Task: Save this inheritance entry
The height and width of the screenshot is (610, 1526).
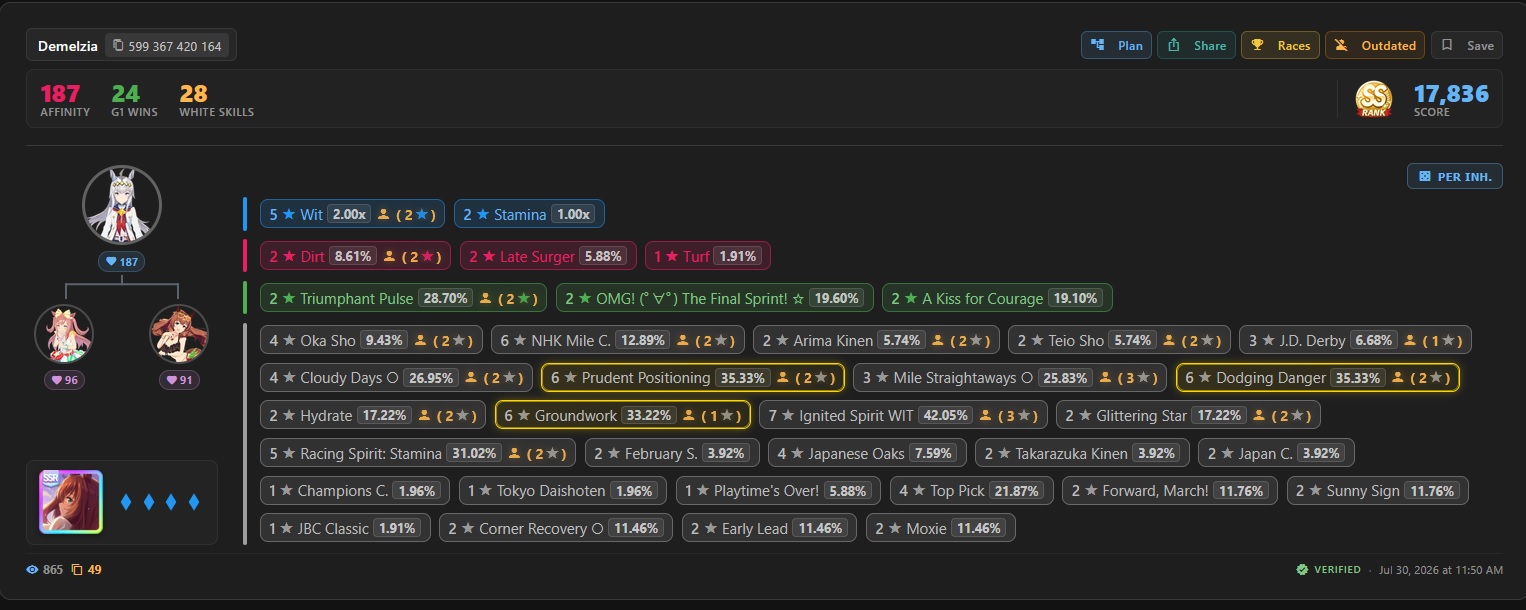Action: click(x=1467, y=45)
